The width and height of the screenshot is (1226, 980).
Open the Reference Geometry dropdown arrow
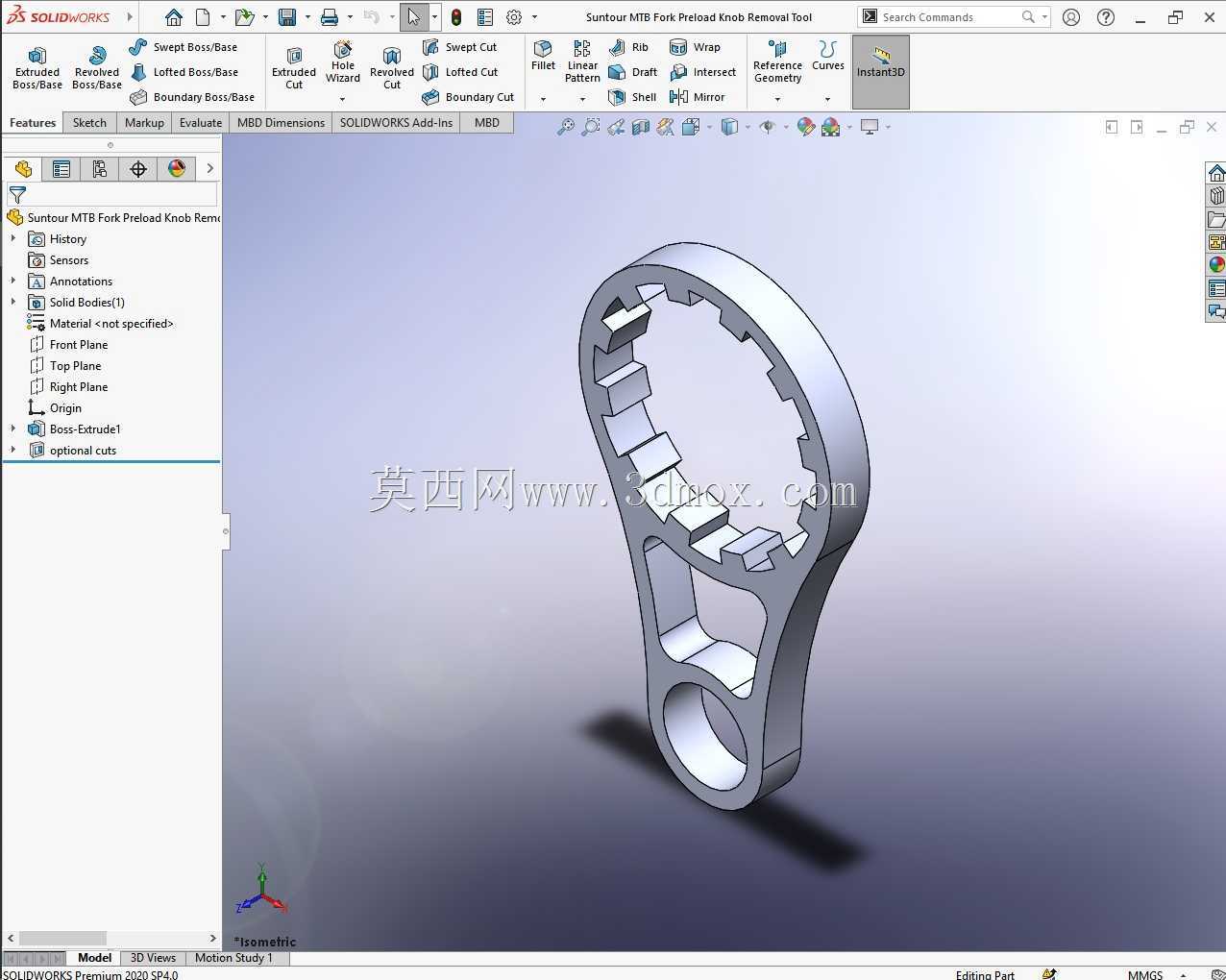pos(777,99)
